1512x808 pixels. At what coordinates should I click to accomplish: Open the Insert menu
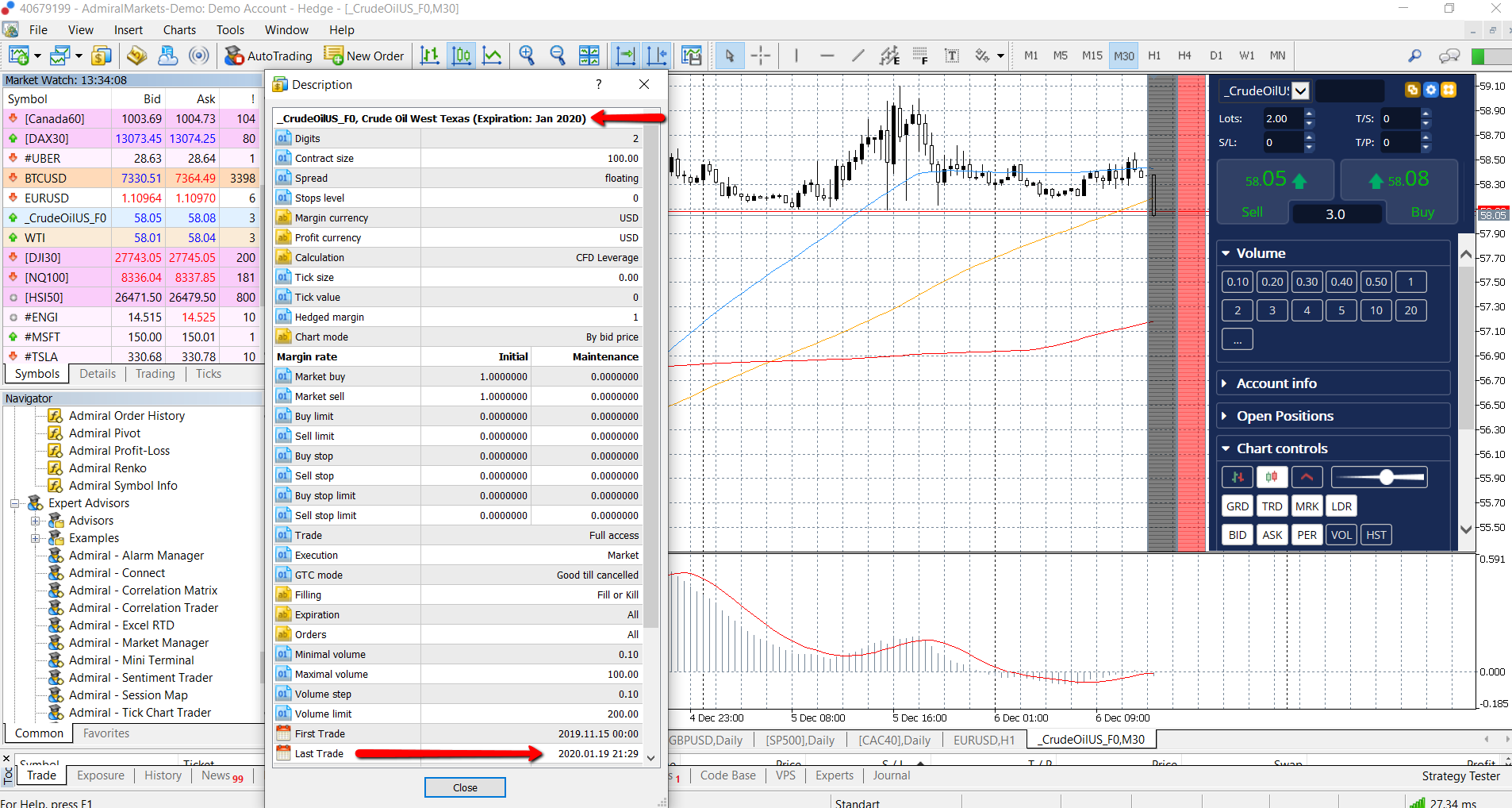(129, 30)
